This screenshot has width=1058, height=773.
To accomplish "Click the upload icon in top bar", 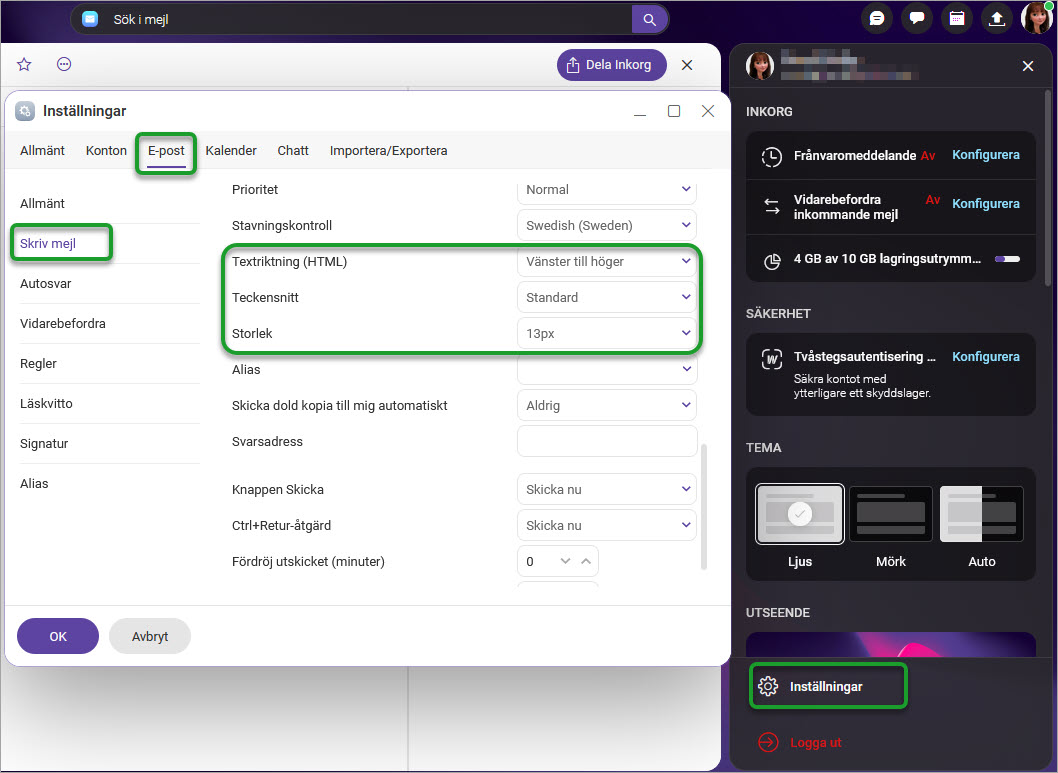I will click(x=997, y=19).
